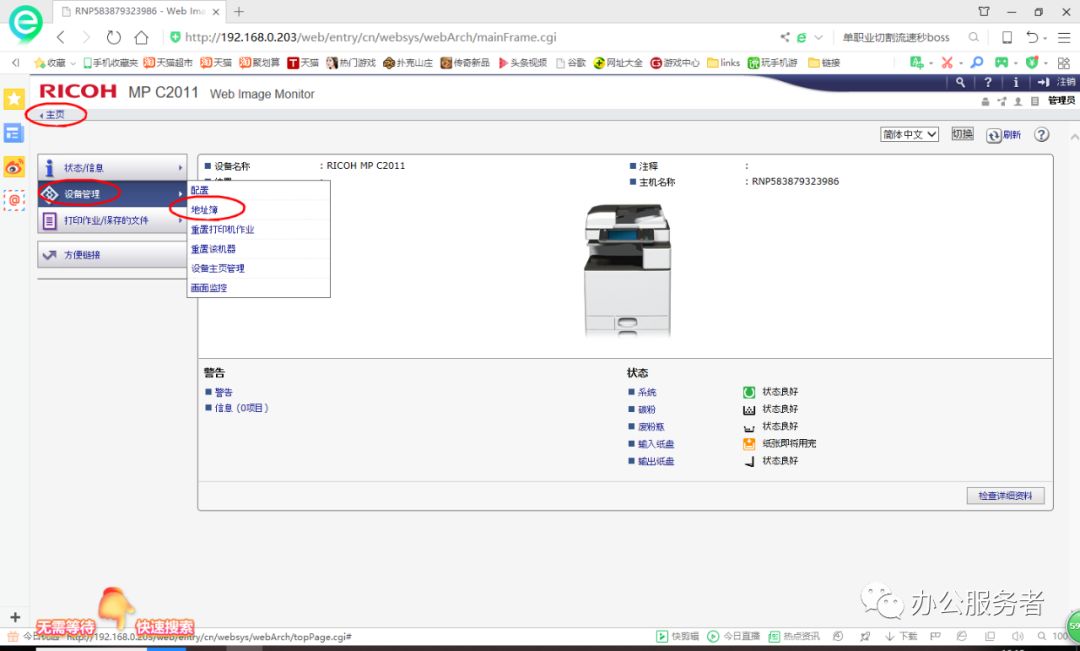Open Ricoh header info "i" icon
1080x651 pixels.
pyautogui.click(x=1015, y=82)
